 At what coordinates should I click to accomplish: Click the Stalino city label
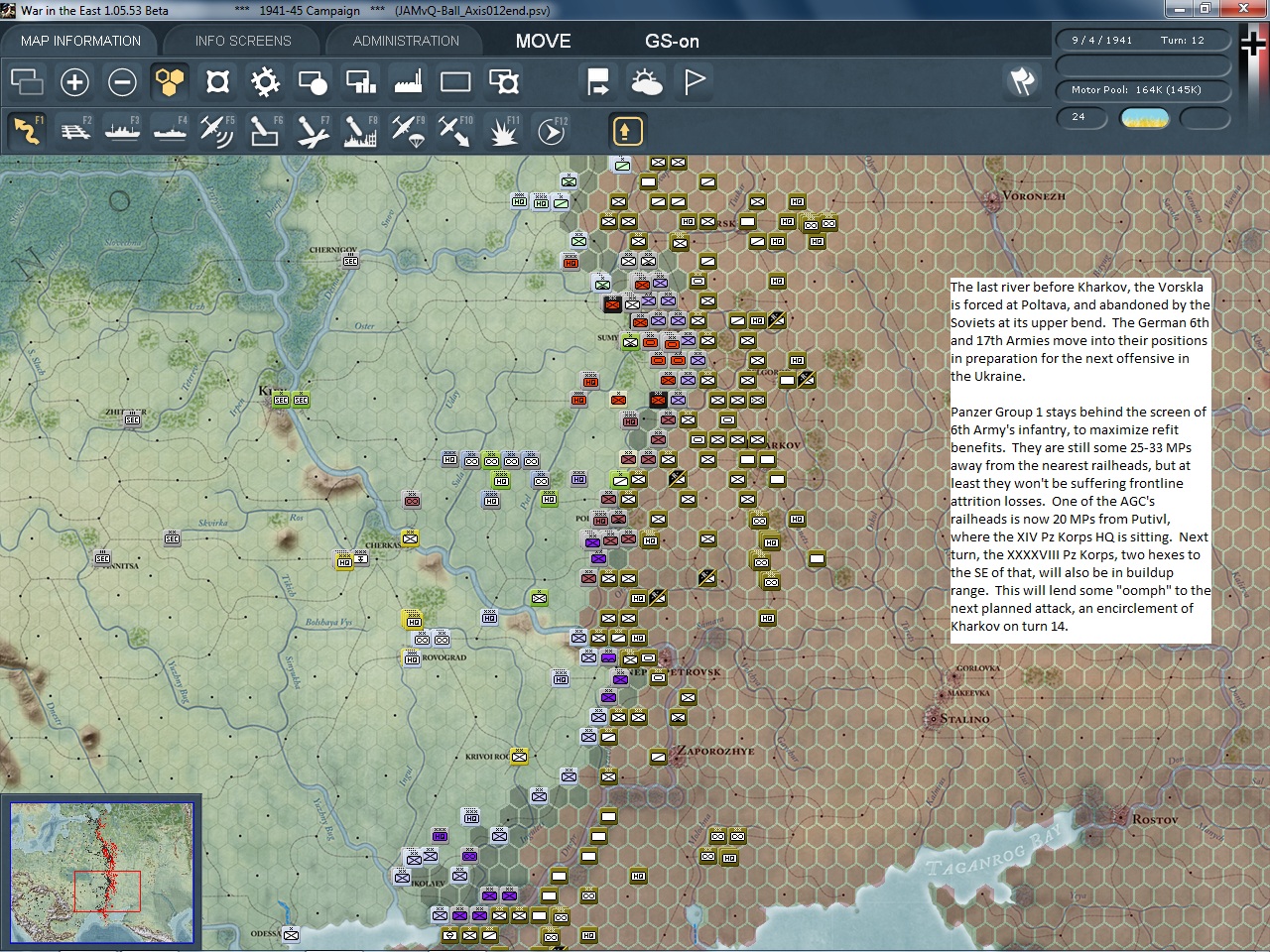click(963, 719)
